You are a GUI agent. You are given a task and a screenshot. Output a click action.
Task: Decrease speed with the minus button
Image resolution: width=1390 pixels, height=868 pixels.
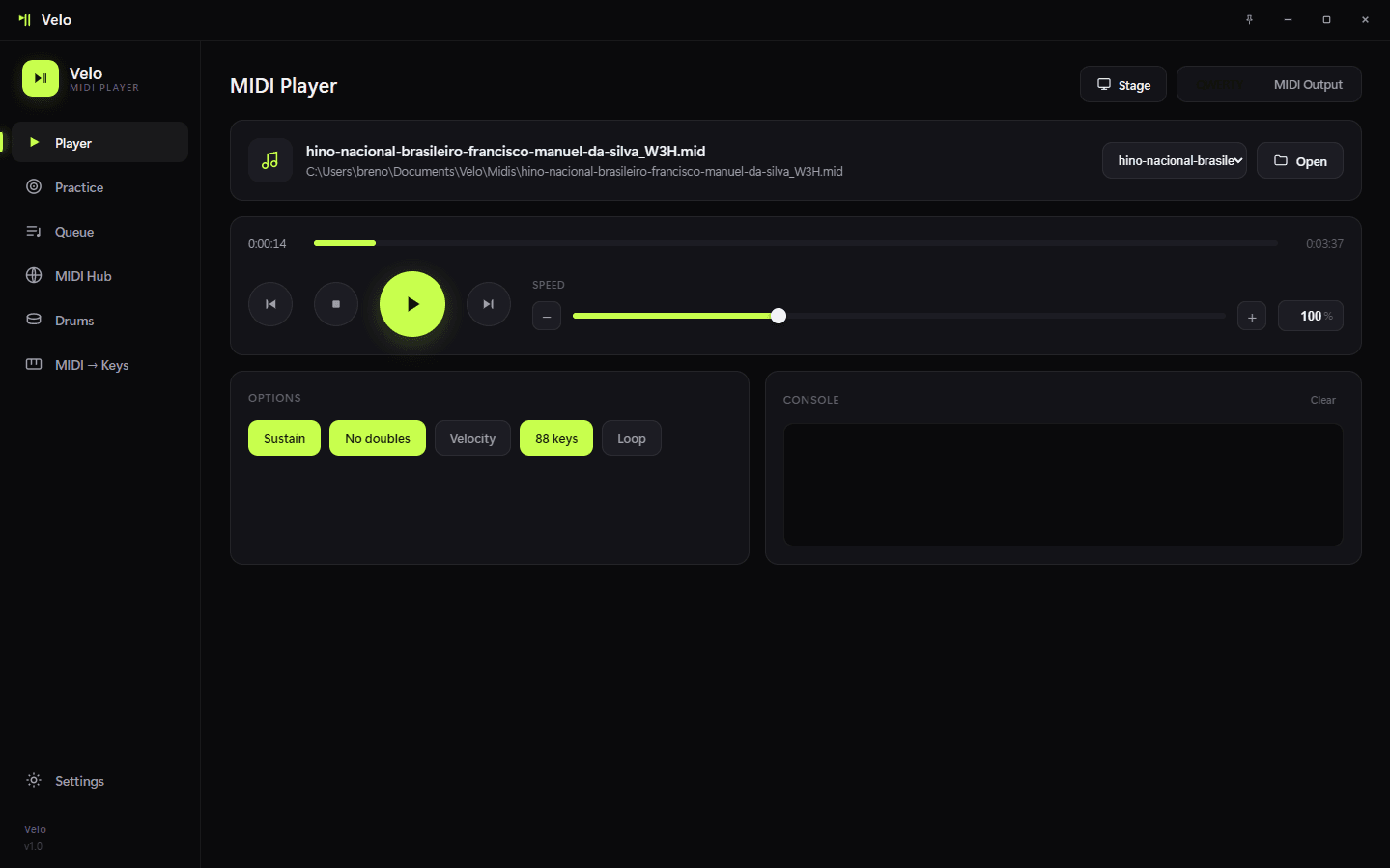[x=547, y=316]
